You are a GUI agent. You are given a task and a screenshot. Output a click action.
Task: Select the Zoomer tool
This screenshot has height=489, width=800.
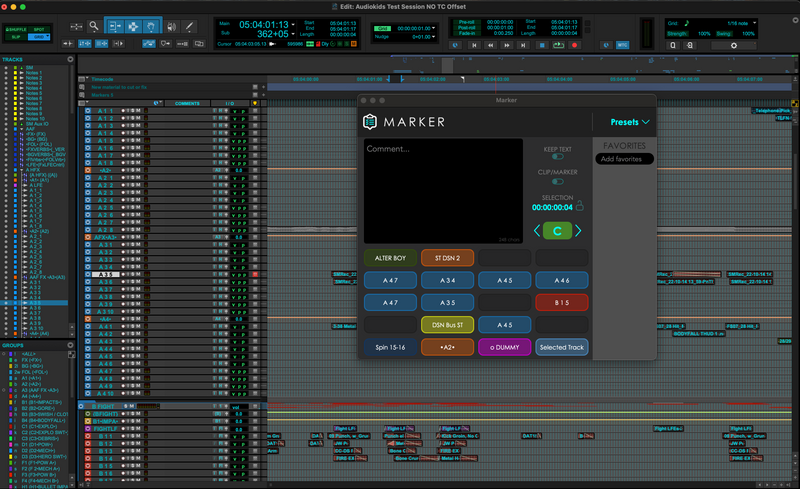click(94, 26)
